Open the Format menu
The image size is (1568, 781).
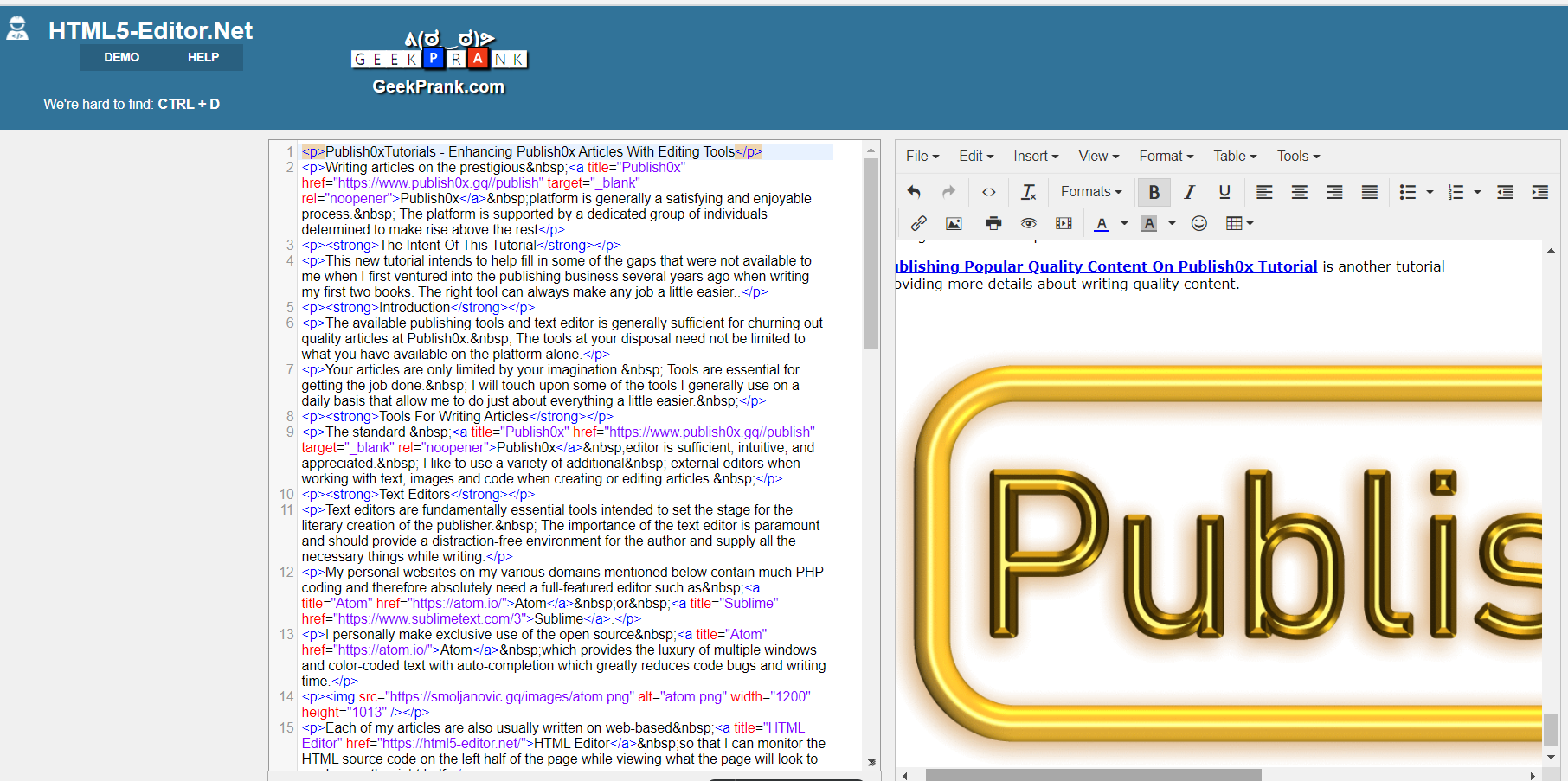(1165, 156)
